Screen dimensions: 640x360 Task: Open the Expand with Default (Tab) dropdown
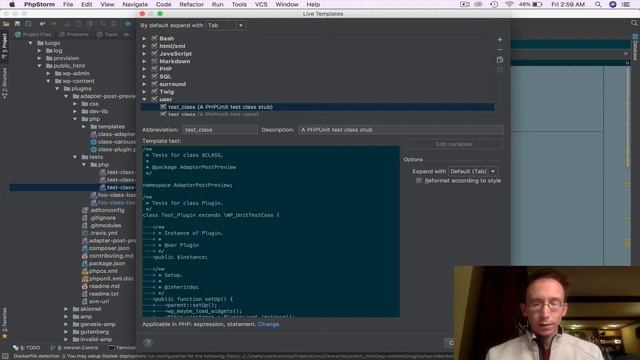point(473,171)
